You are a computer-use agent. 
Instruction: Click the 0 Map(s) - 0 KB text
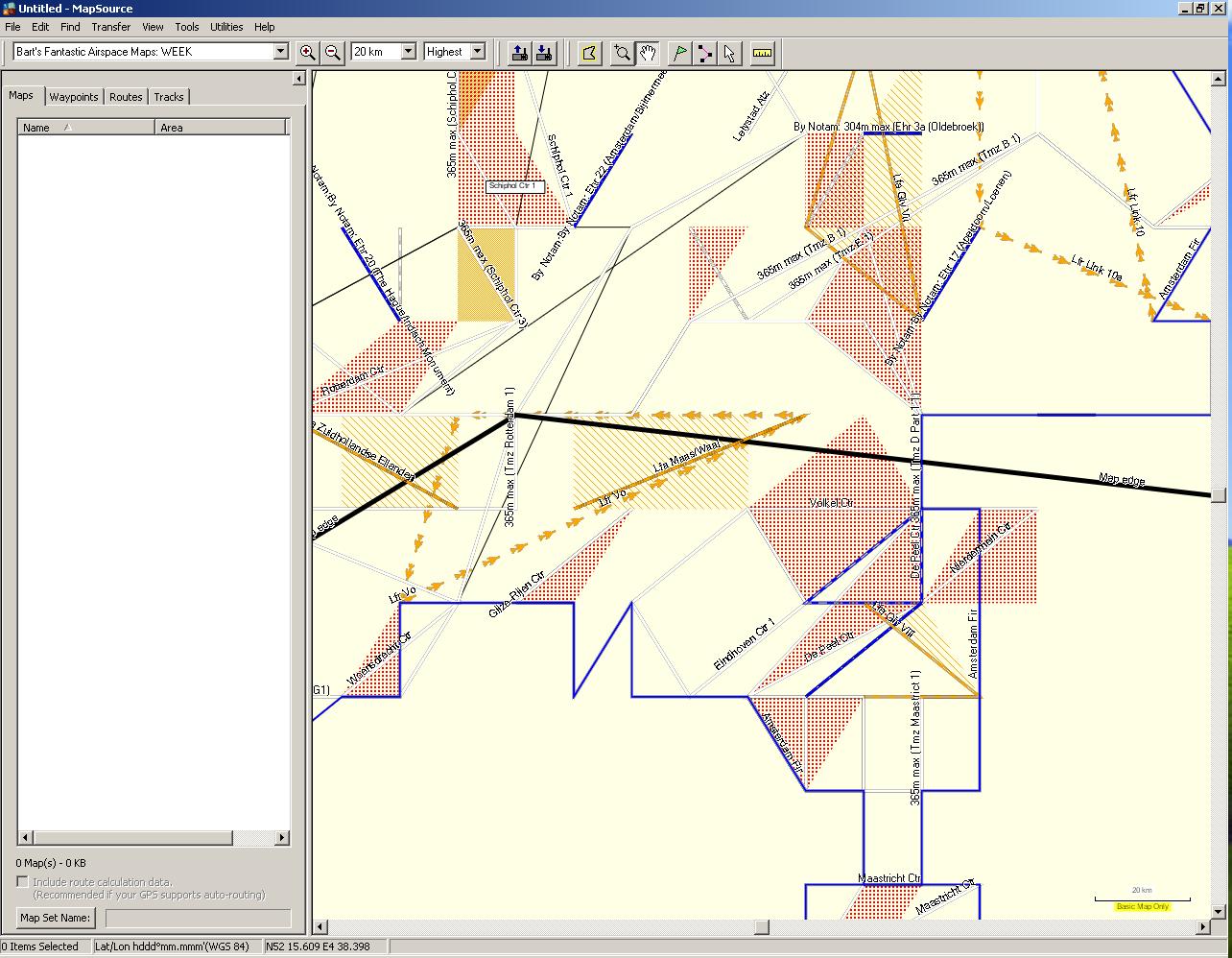tap(51, 863)
